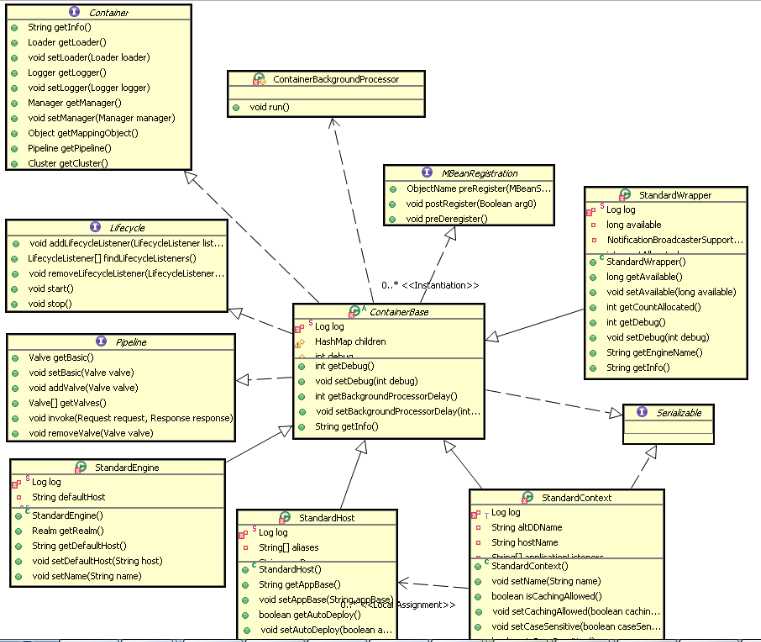Click void setDefaultHost(String host) method
The image size is (761, 642).
[97, 560]
